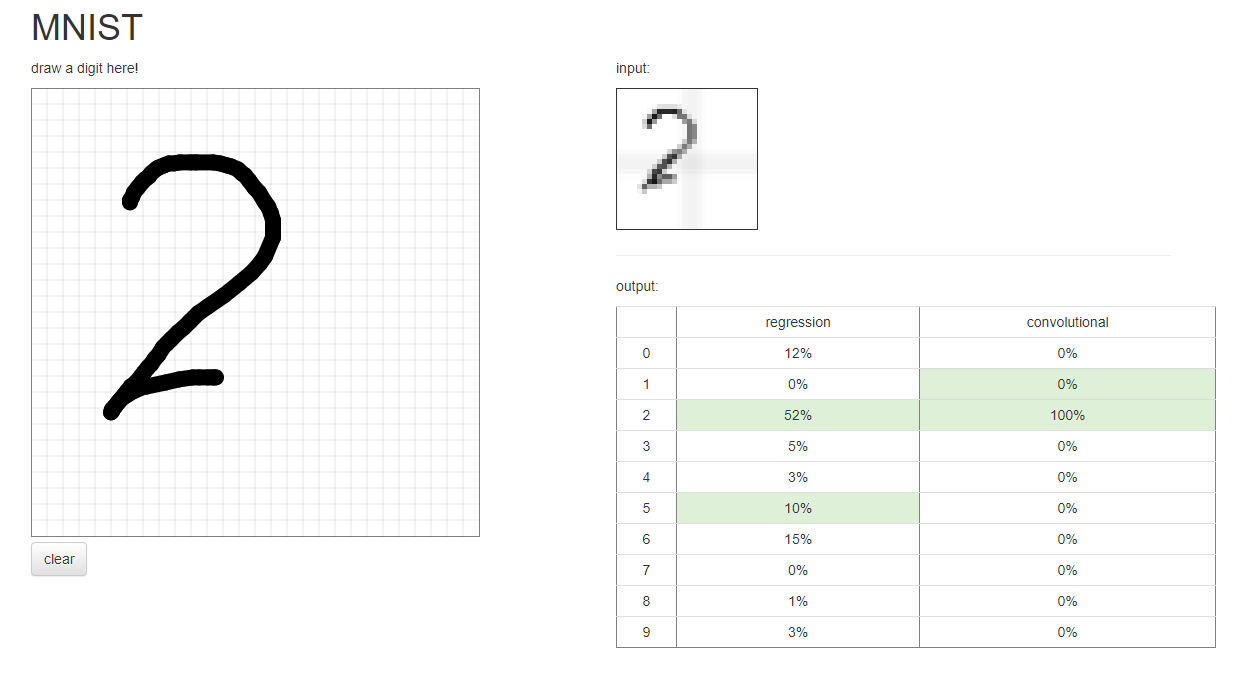The image size is (1243, 684).
Task: Click the 5% regression cell for digit 3
Action: coord(798,446)
